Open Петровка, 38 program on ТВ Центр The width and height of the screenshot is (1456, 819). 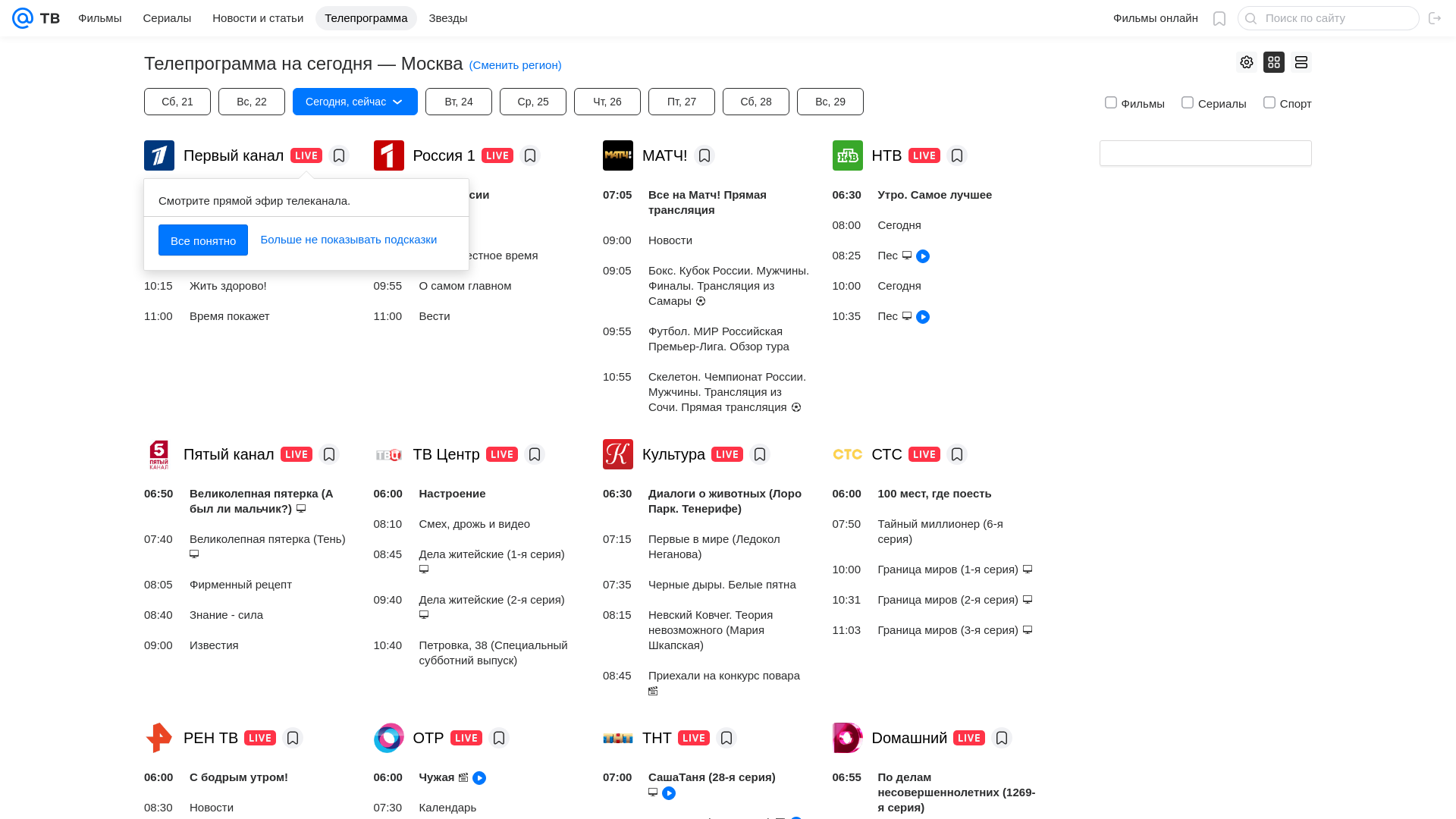(494, 653)
